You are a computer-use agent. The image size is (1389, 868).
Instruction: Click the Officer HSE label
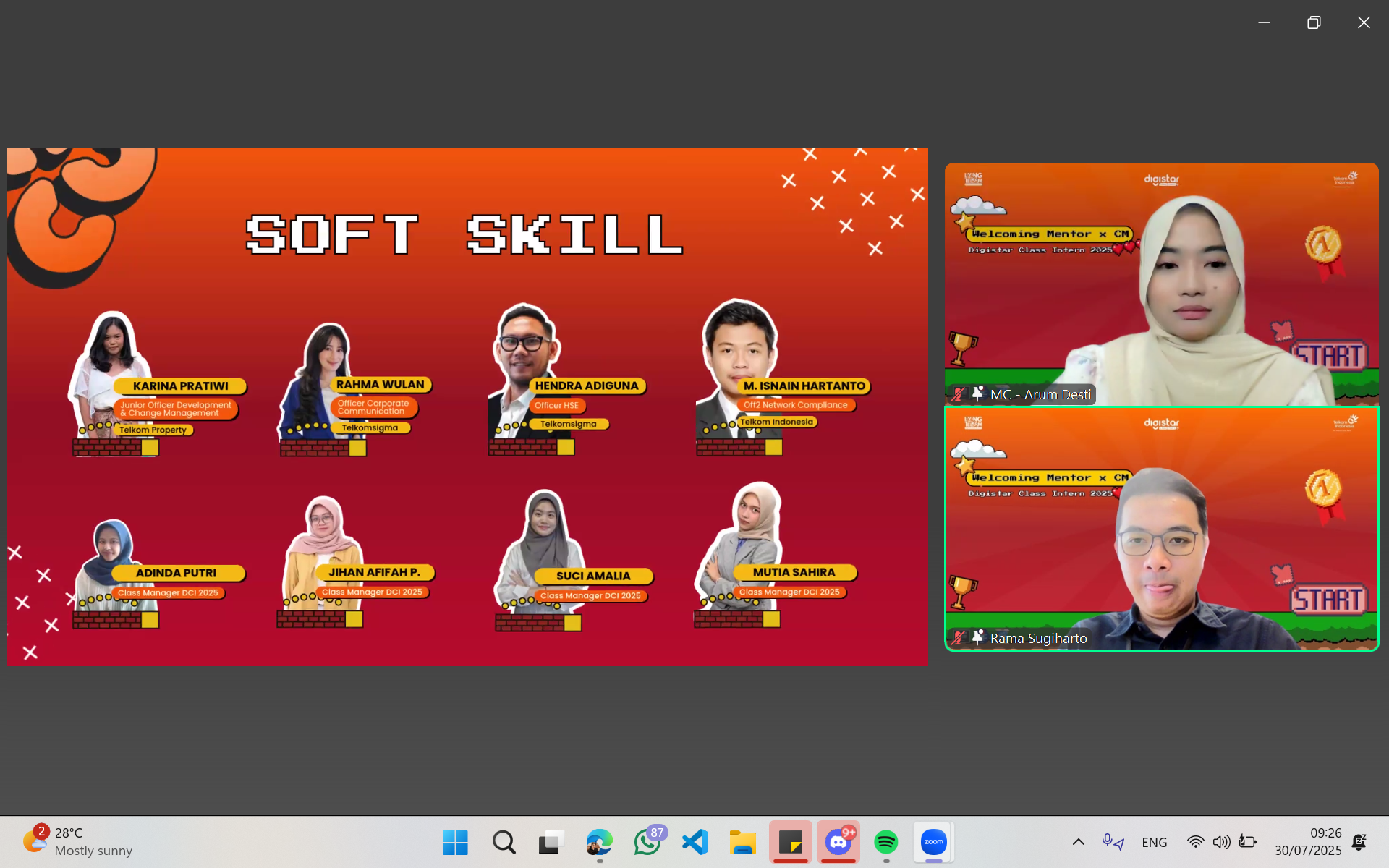(556, 406)
